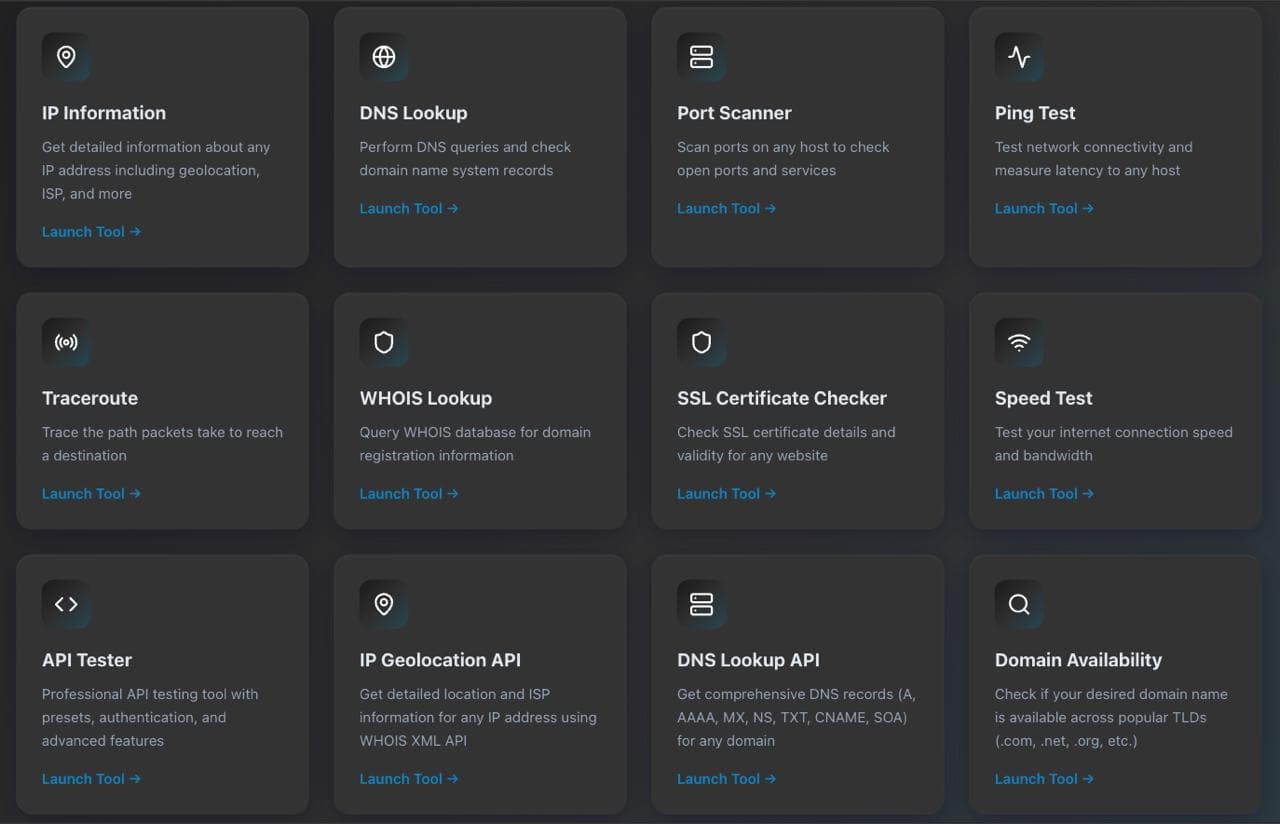Click the WHOIS Lookup shield icon

point(383,342)
